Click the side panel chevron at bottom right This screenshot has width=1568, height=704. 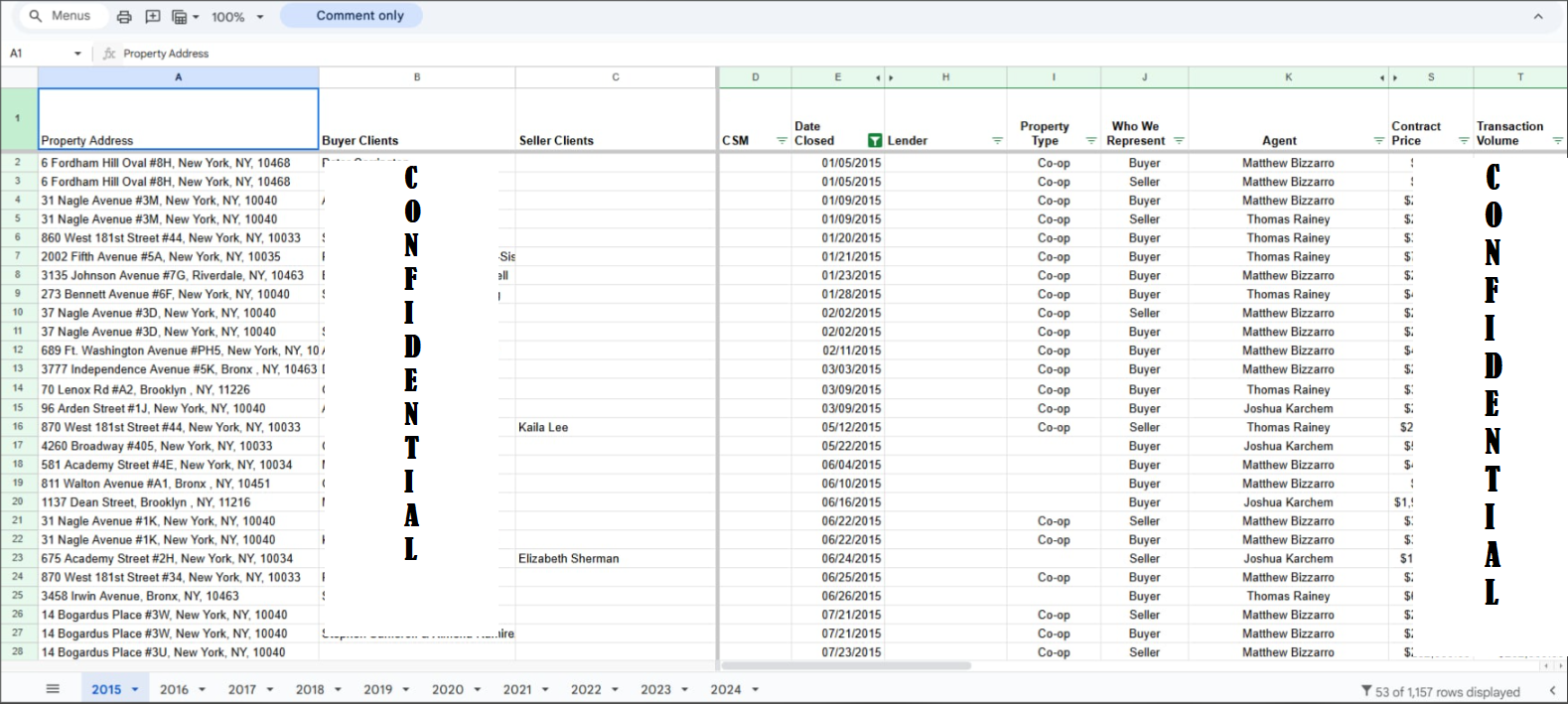coord(1552,691)
